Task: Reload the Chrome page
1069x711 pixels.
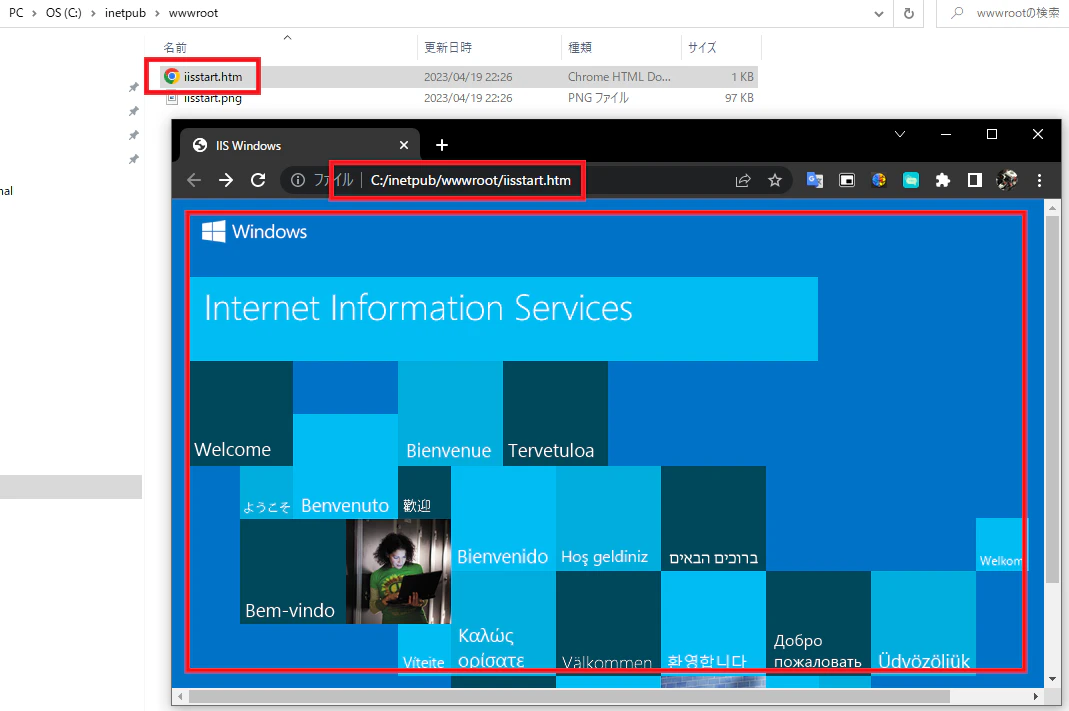Action: click(x=258, y=180)
